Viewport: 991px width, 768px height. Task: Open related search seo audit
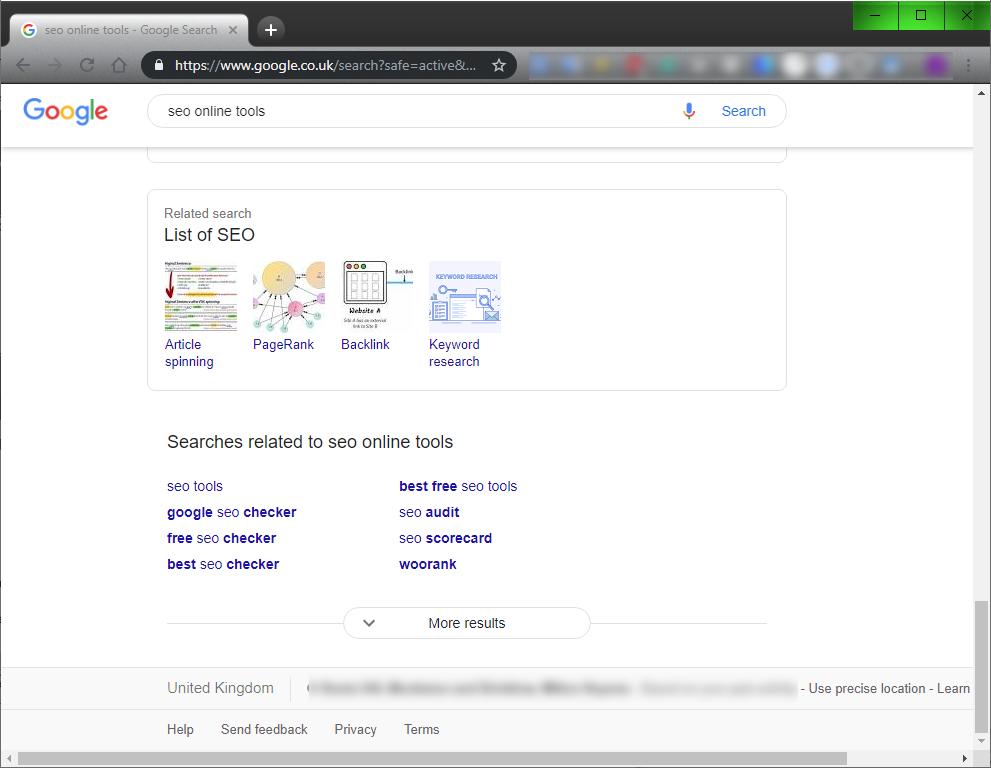pyautogui.click(x=429, y=512)
